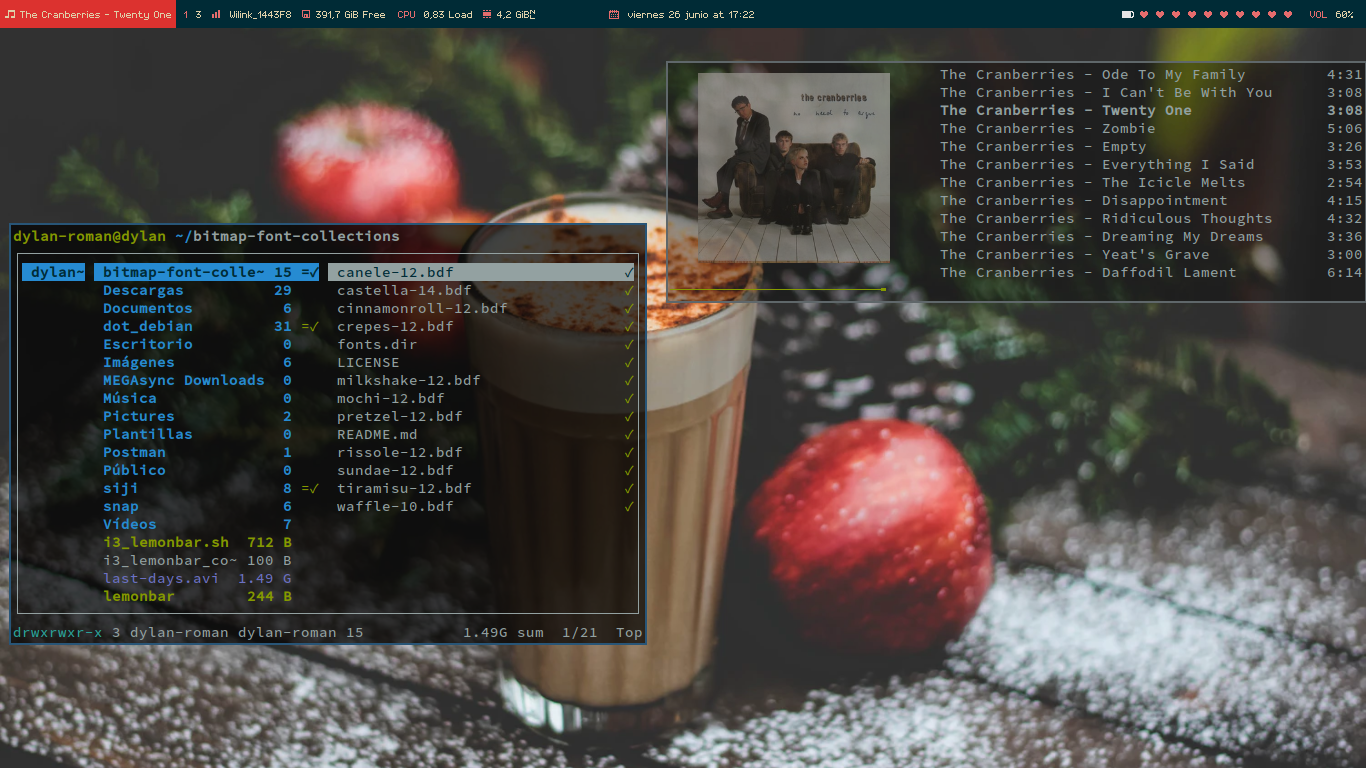
Task: Switch to workspace 1 in the bar
Action: coord(186,15)
